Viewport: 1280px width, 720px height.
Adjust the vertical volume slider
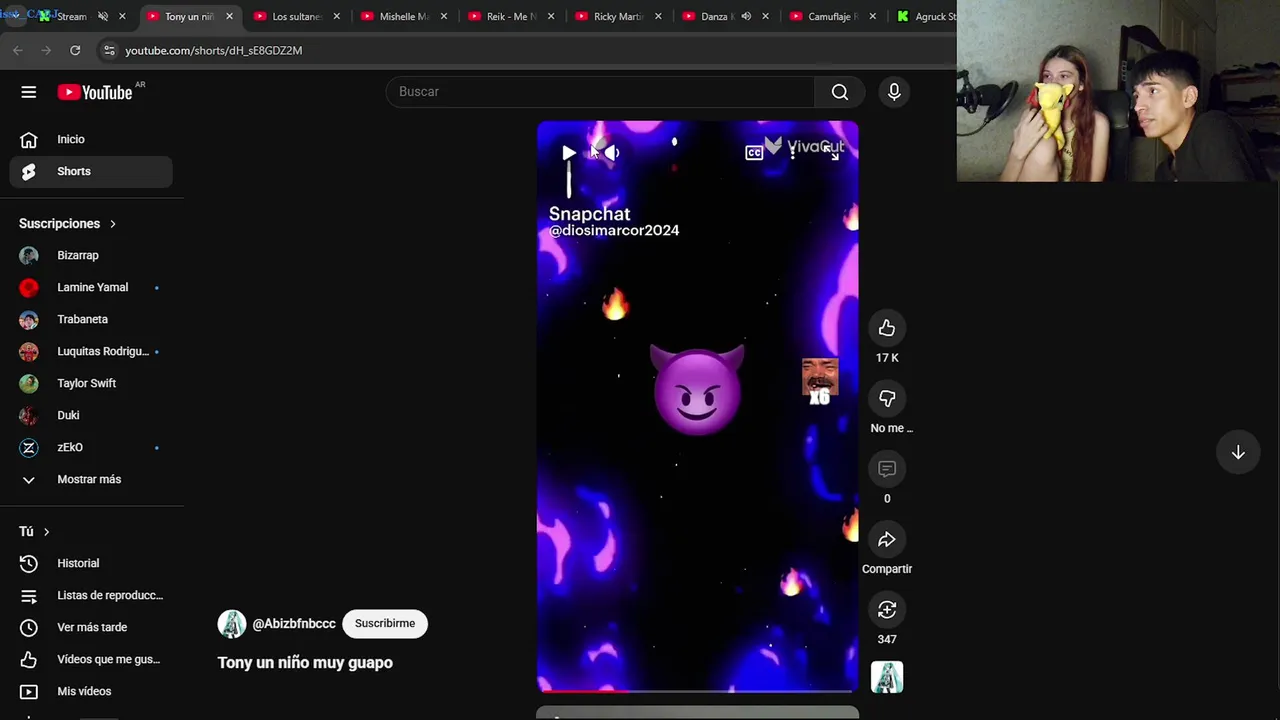pyautogui.click(x=569, y=180)
